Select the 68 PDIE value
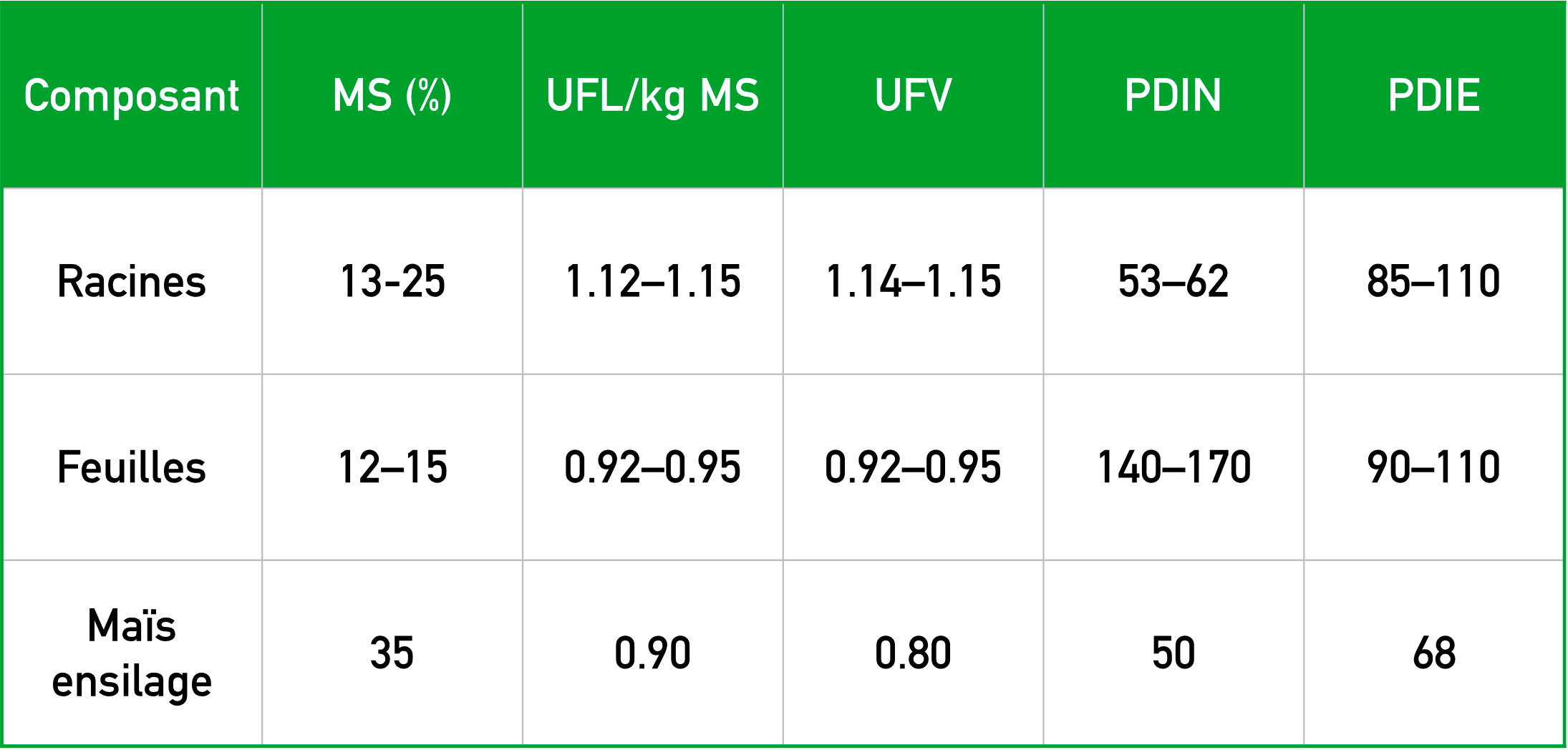The width and height of the screenshot is (1568, 750). click(x=1433, y=653)
